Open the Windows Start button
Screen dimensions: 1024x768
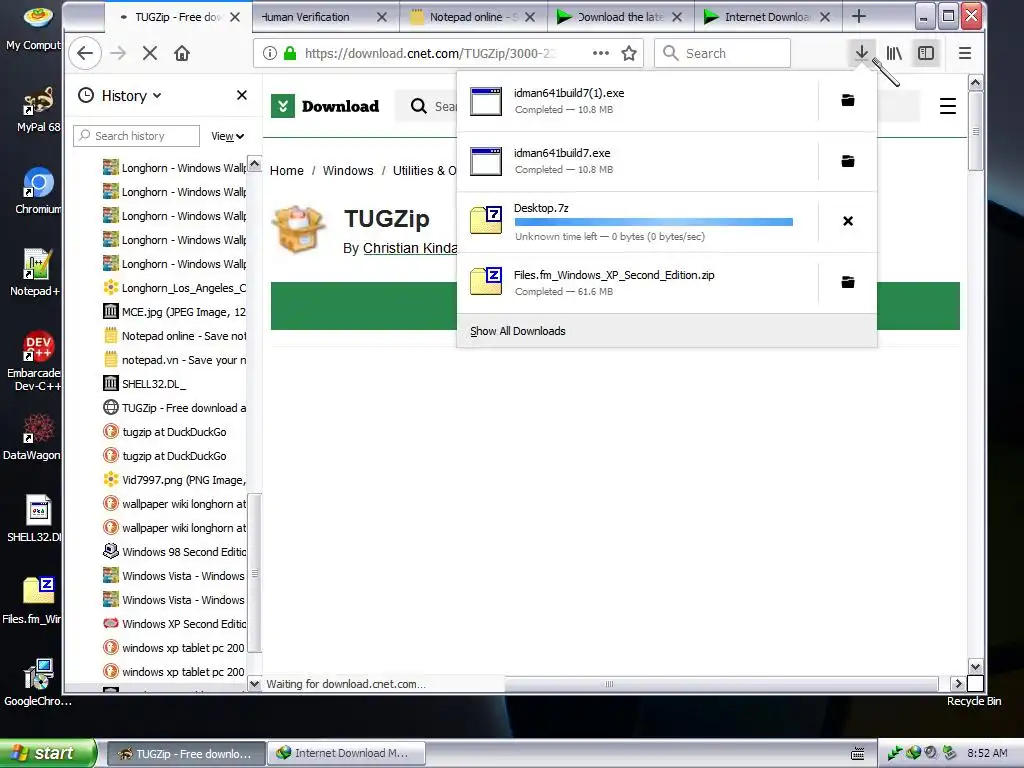(48, 753)
